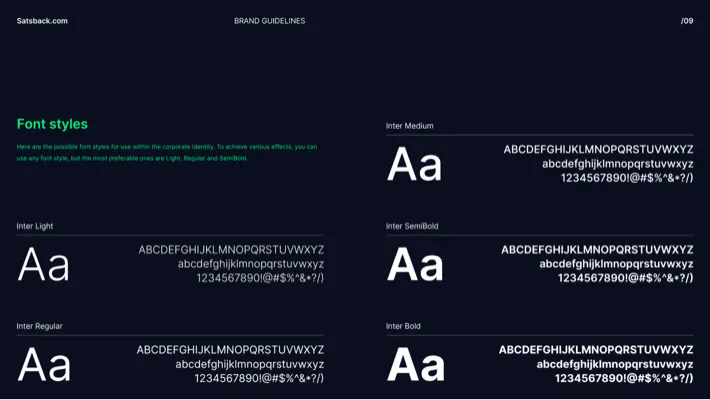Click the Inter SemiBold Aa specimen
Viewport: 710px width, 400px height.
414,265
